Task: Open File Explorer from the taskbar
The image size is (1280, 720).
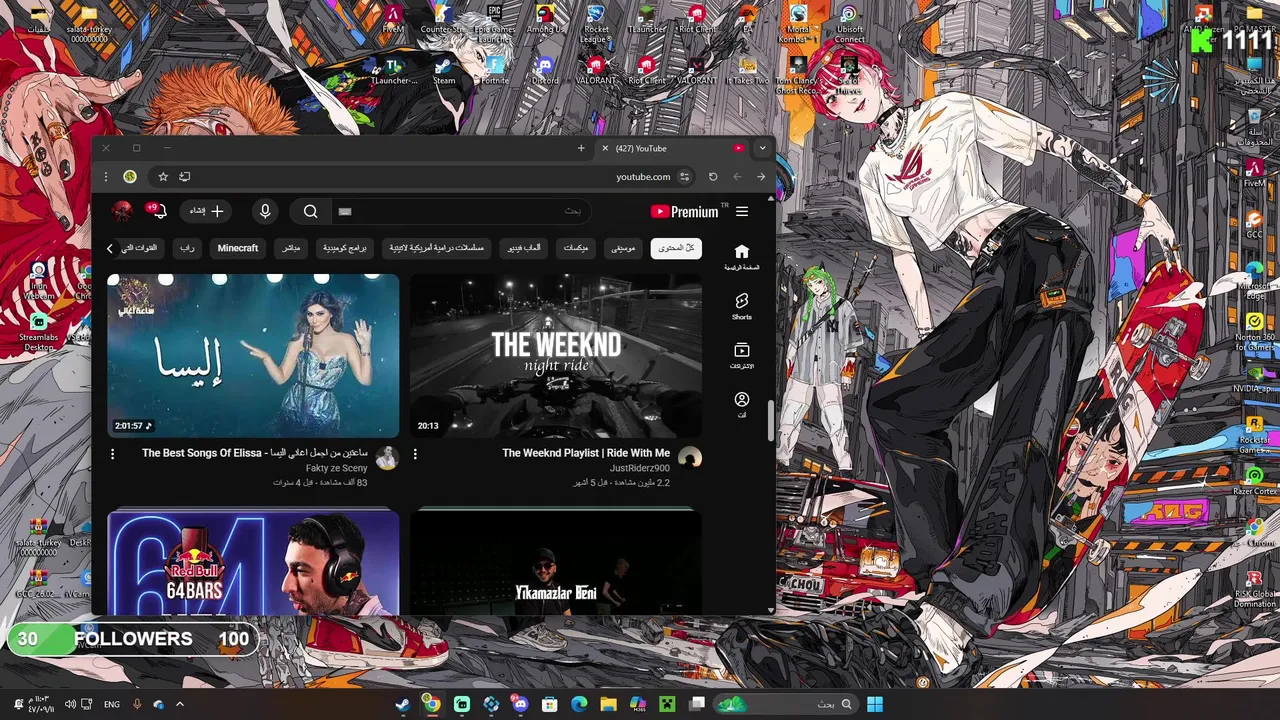Action: click(608, 704)
